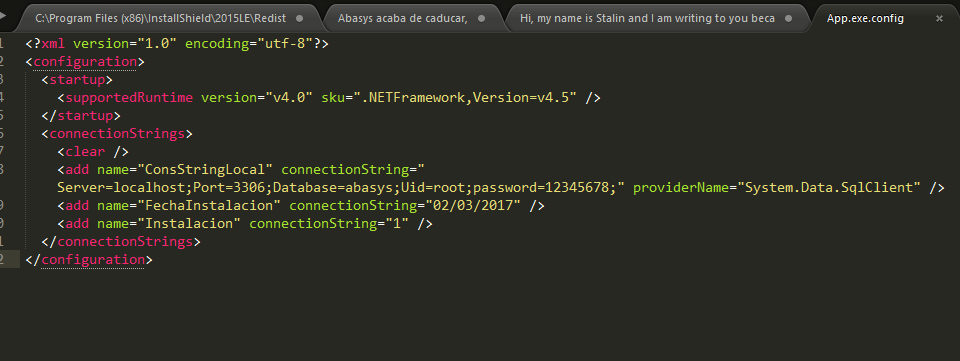Close the App.exe.config tab with its X
960x361 pixels.
click(939, 18)
